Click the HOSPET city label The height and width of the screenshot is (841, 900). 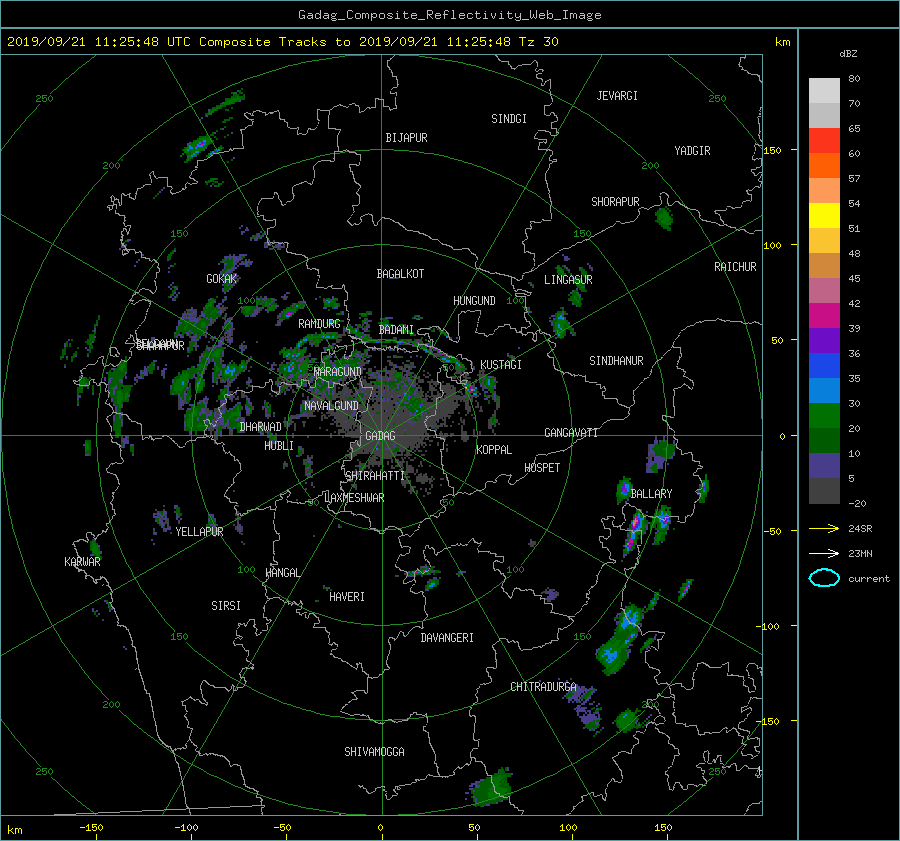[x=542, y=468]
